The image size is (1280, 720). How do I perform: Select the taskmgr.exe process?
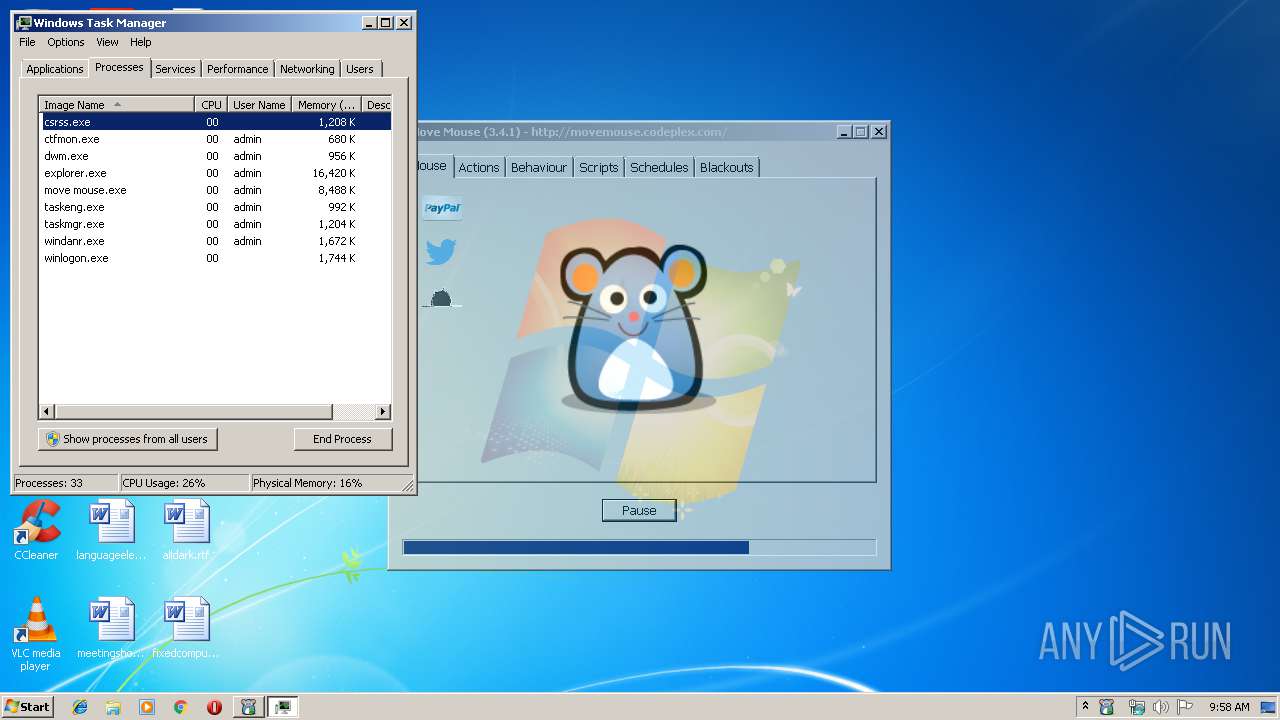click(214, 224)
